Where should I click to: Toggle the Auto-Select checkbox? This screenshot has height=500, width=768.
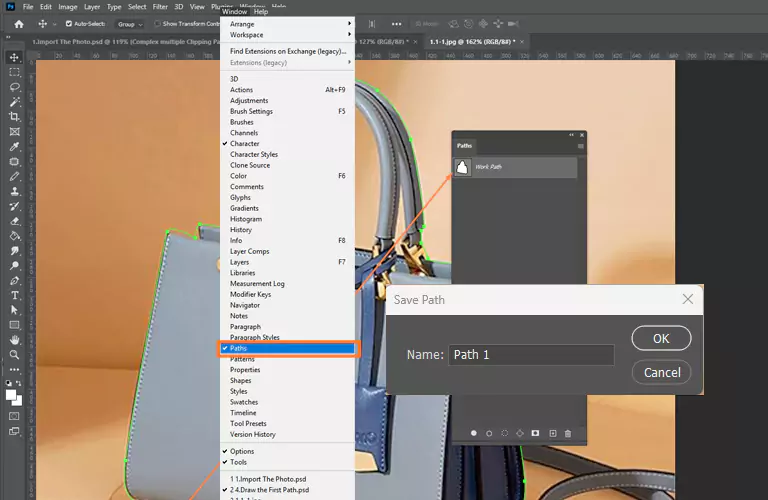pyautogui.click(x=69, y=23)
